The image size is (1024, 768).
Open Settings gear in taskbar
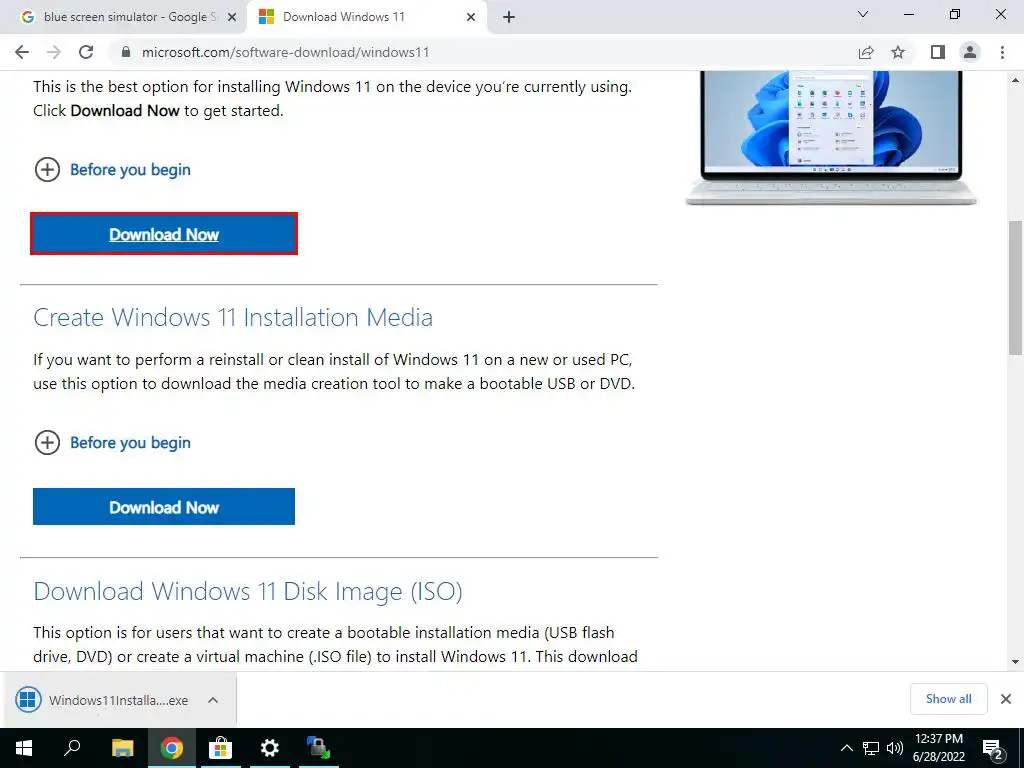point(269,748)
